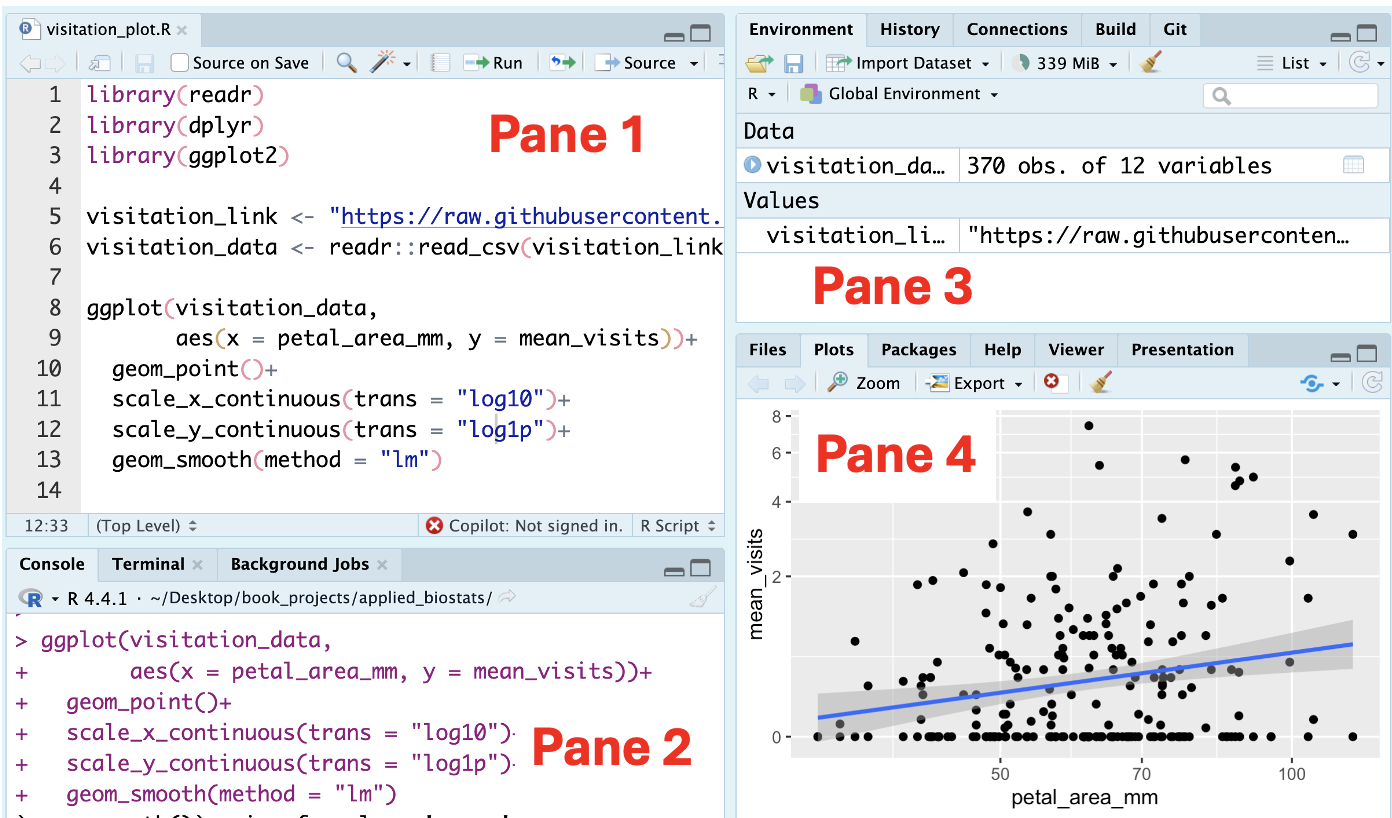This screenshot has width=1392, height=818.
Task: Open the Viewer tab
Action: pos(1076,349)
